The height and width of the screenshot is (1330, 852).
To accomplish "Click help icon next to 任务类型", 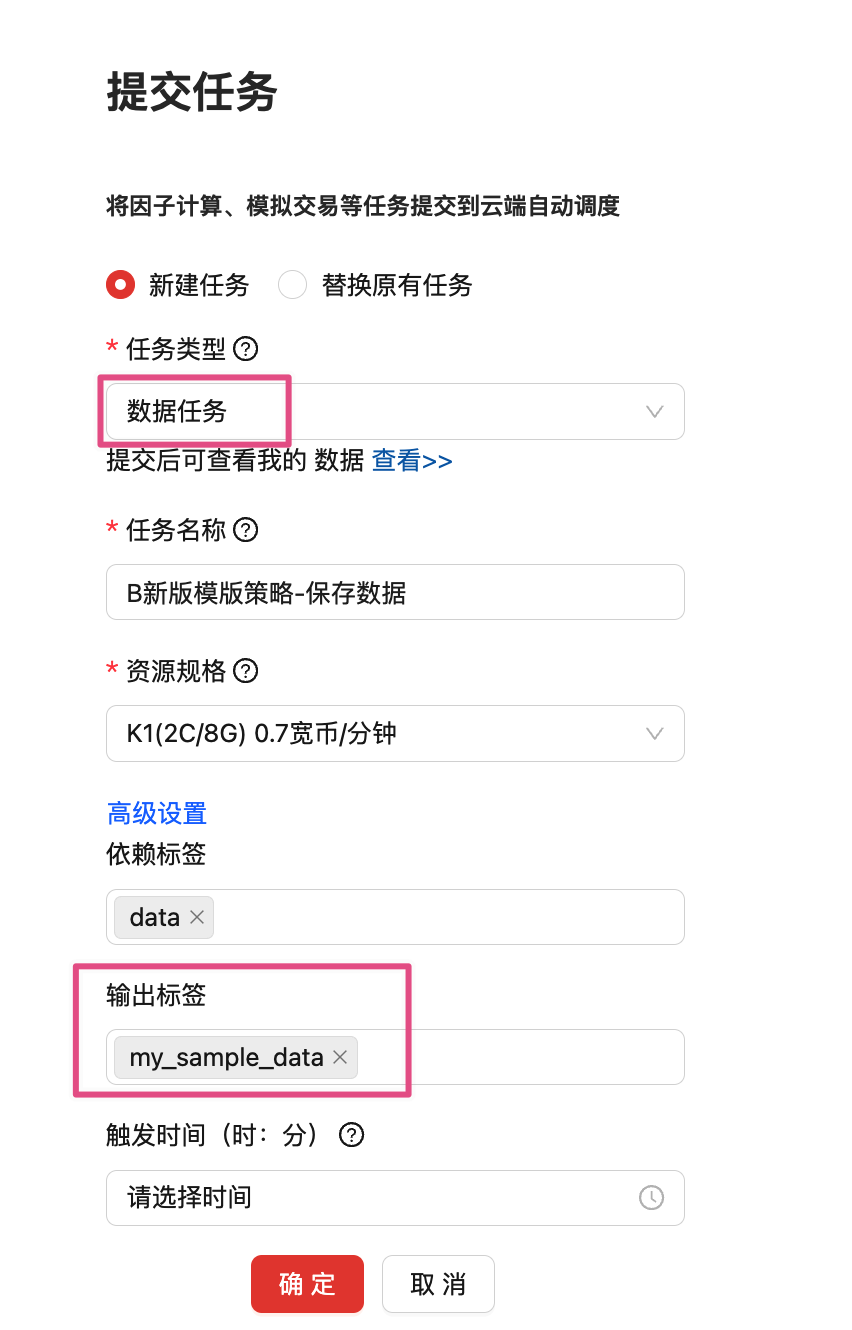I will click(x=245, y=349).
